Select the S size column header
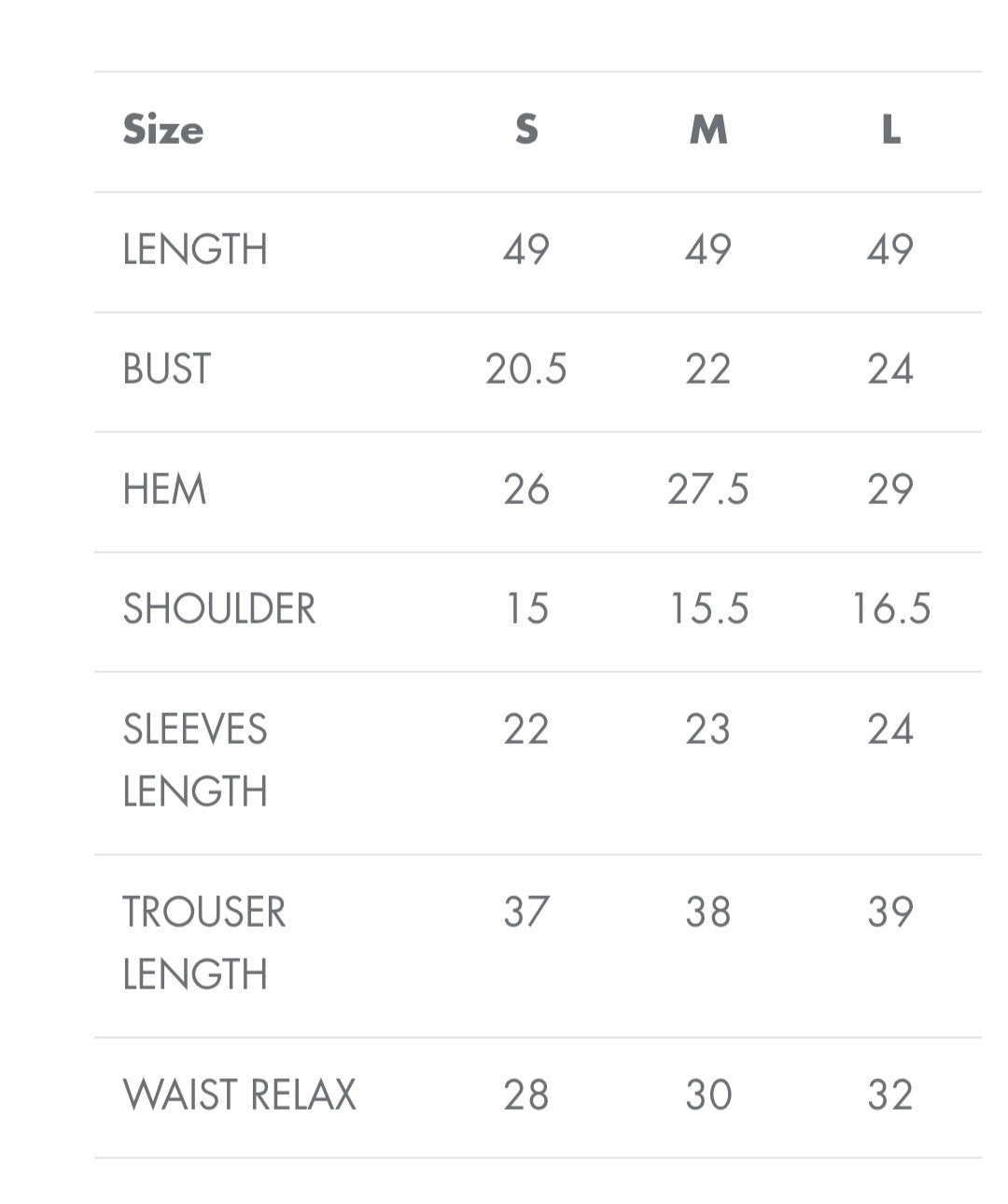Image resolution: width=1008 pixels, height=1204 pixels. 526,130
